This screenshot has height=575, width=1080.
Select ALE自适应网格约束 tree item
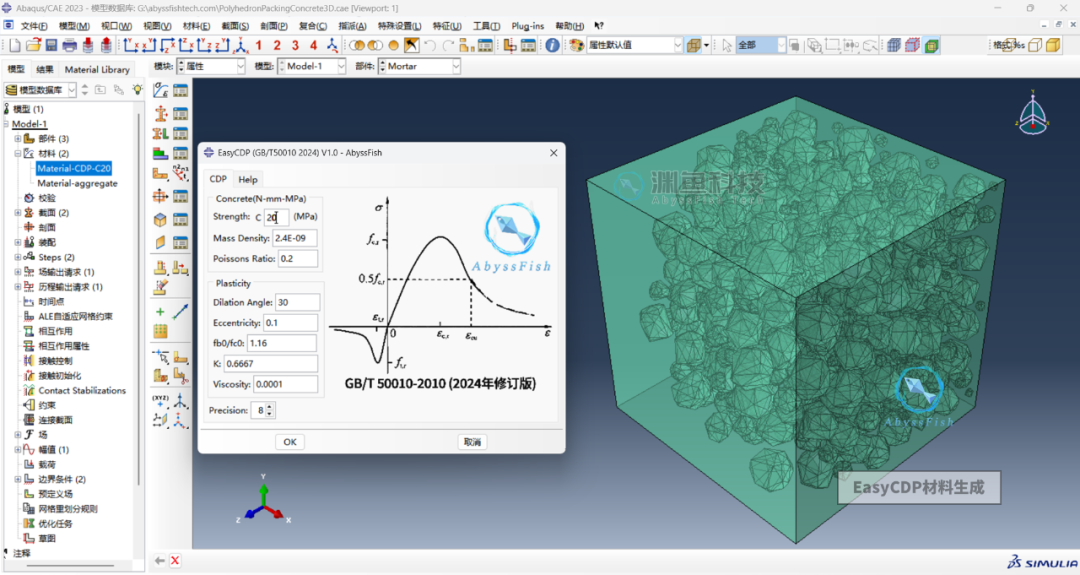coord(75,316)
